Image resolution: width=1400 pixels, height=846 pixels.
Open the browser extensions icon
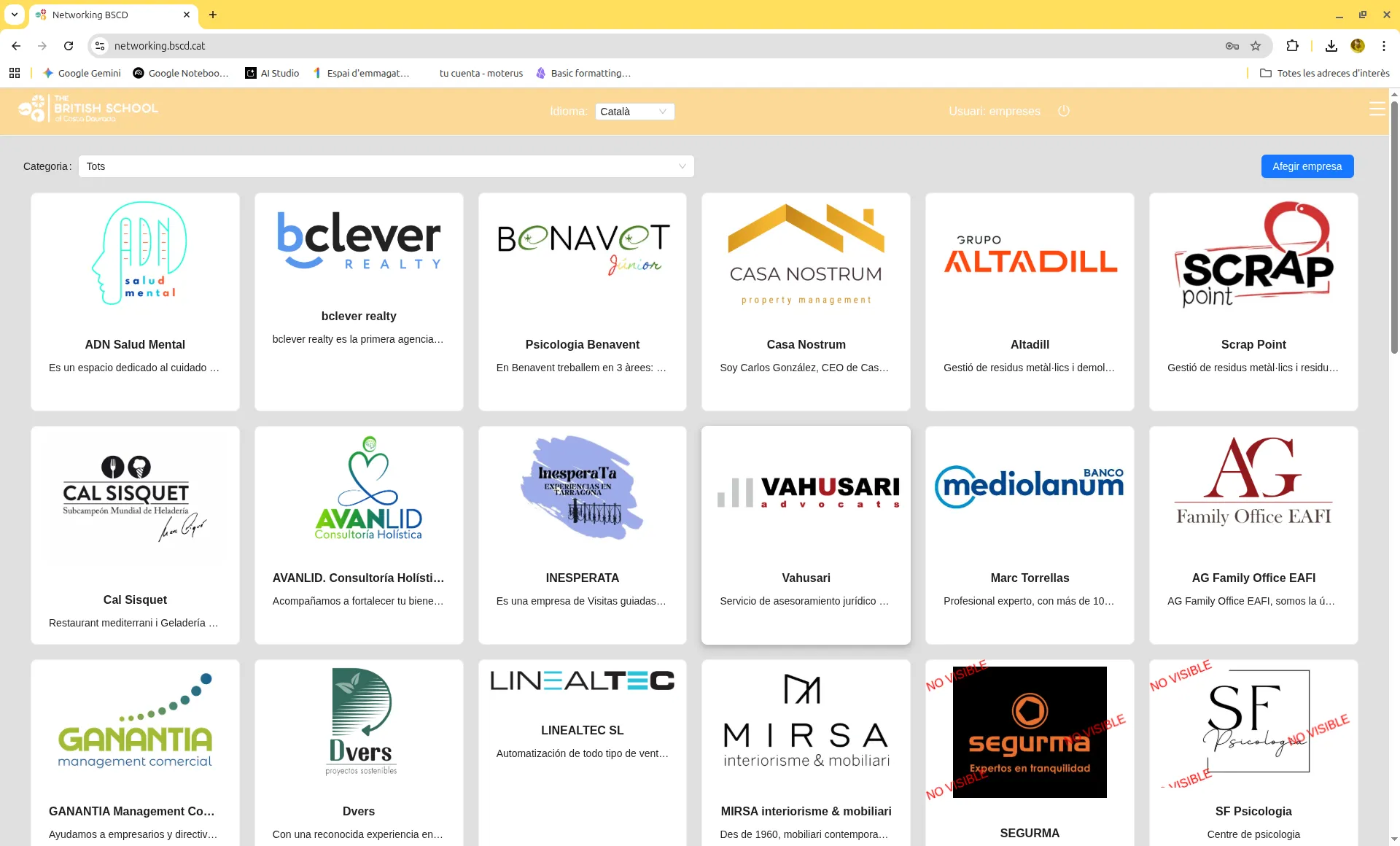[1292, 46]
